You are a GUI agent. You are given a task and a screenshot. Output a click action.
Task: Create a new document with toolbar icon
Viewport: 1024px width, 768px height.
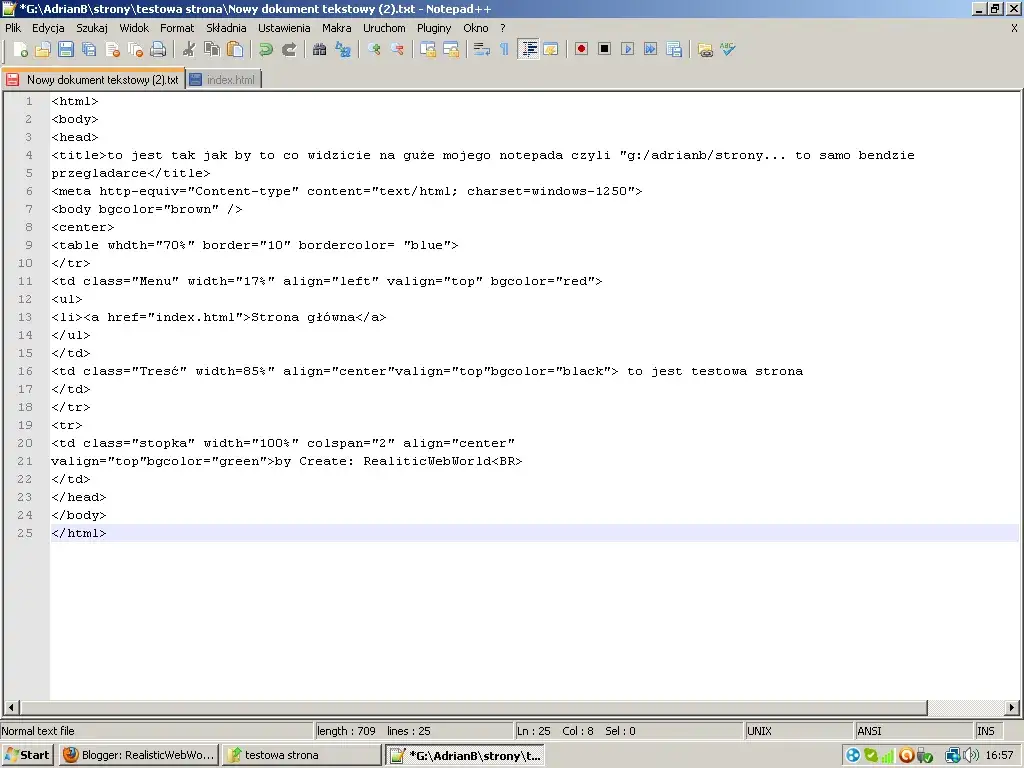coord(20,50)
